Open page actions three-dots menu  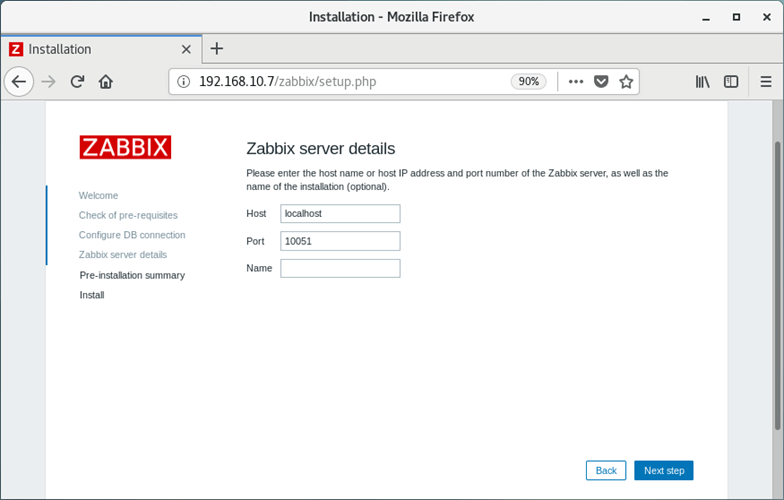click(576, 82)
